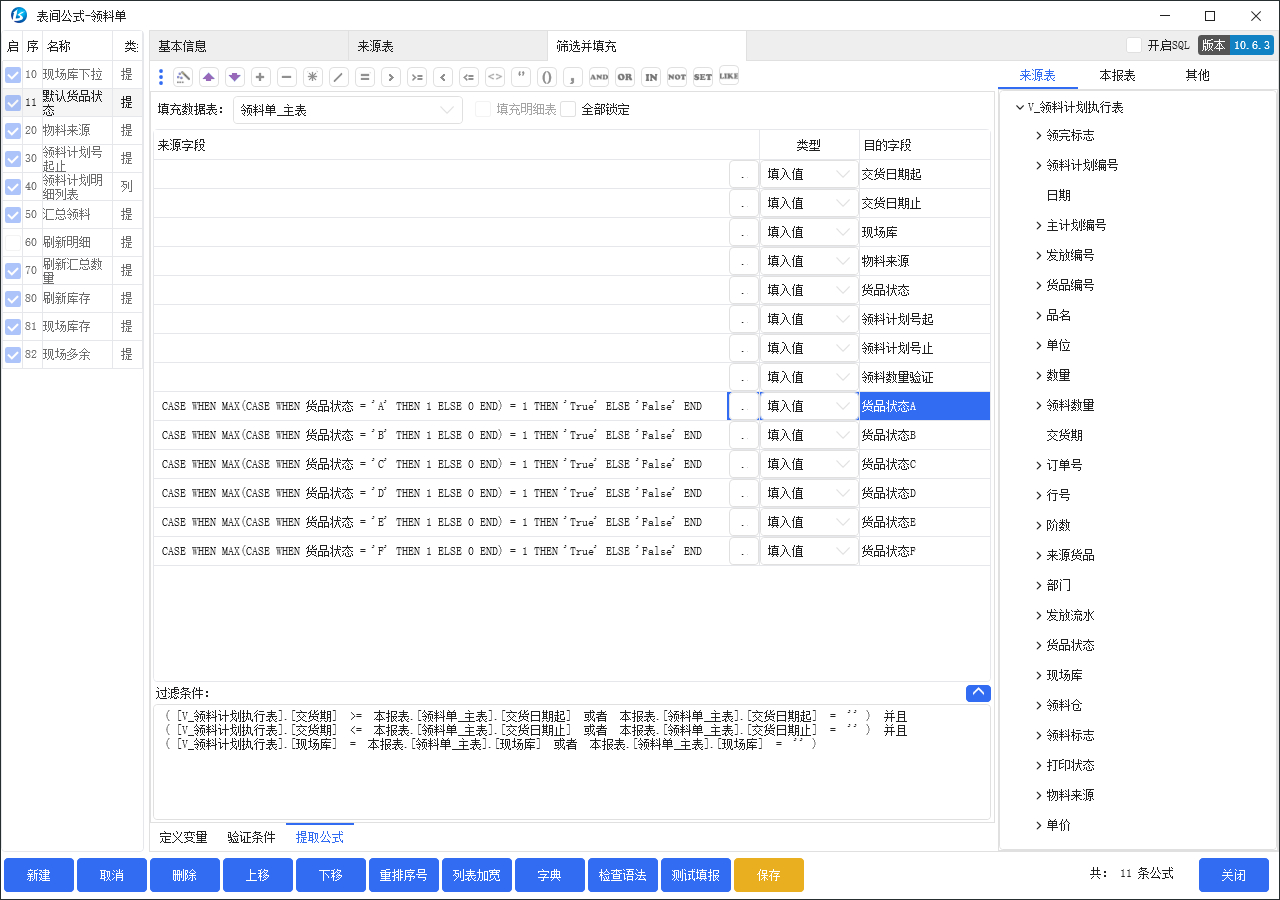
Task: Collapse the filter condition panel
Action: tap(978, 693)
